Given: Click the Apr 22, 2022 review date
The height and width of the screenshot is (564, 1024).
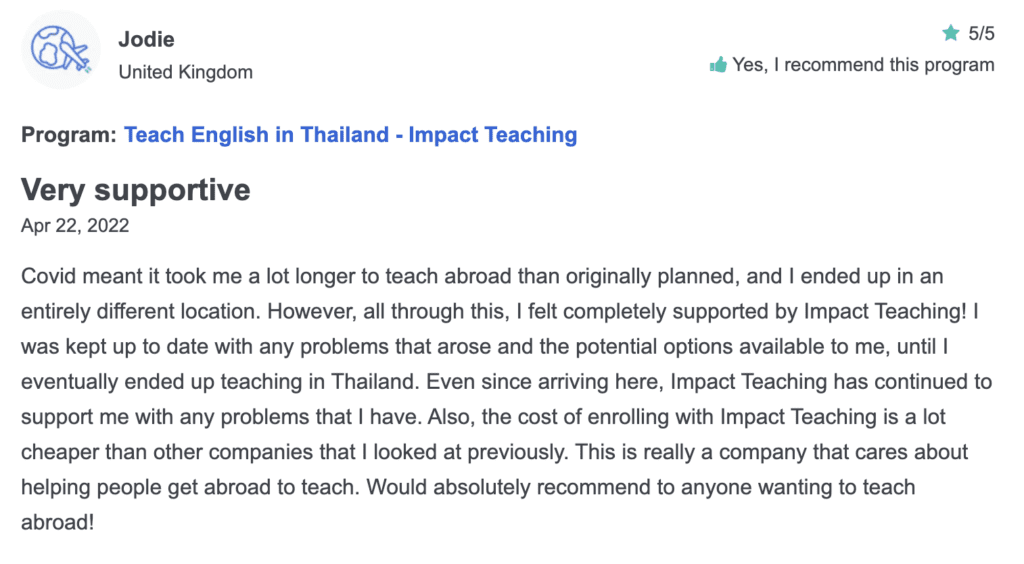Looking at the screenshot, I should (75, 225).
